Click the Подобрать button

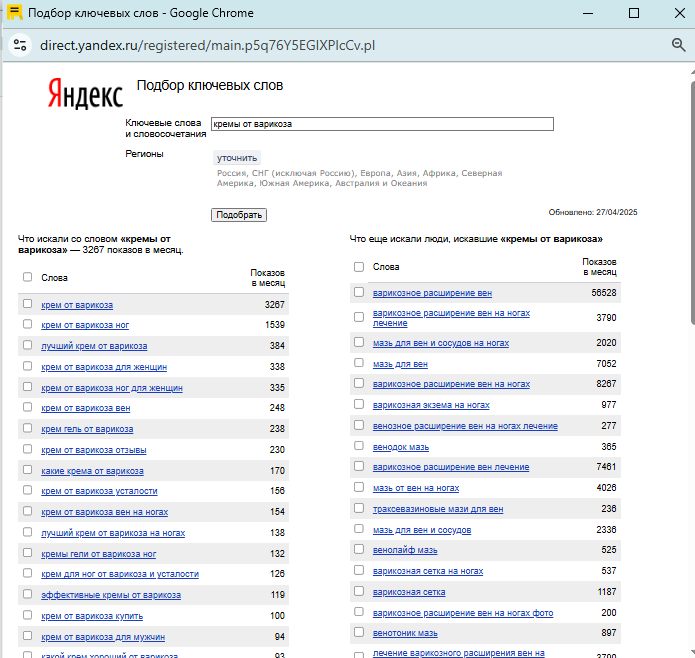pos(238,215)
